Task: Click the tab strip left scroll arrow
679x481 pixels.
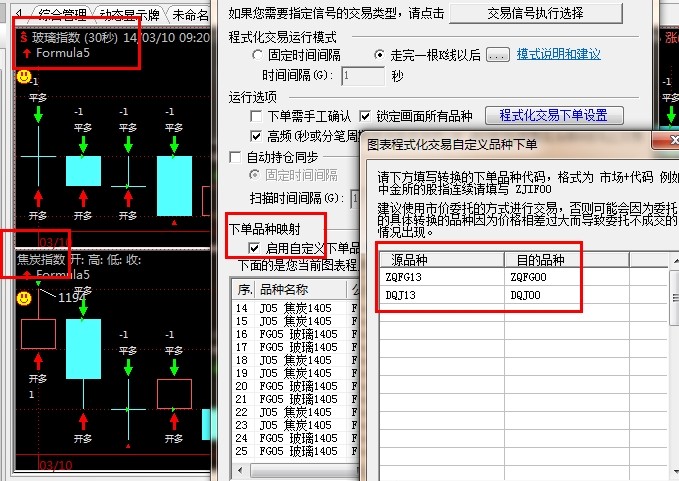Action: [x=19, y=14]
